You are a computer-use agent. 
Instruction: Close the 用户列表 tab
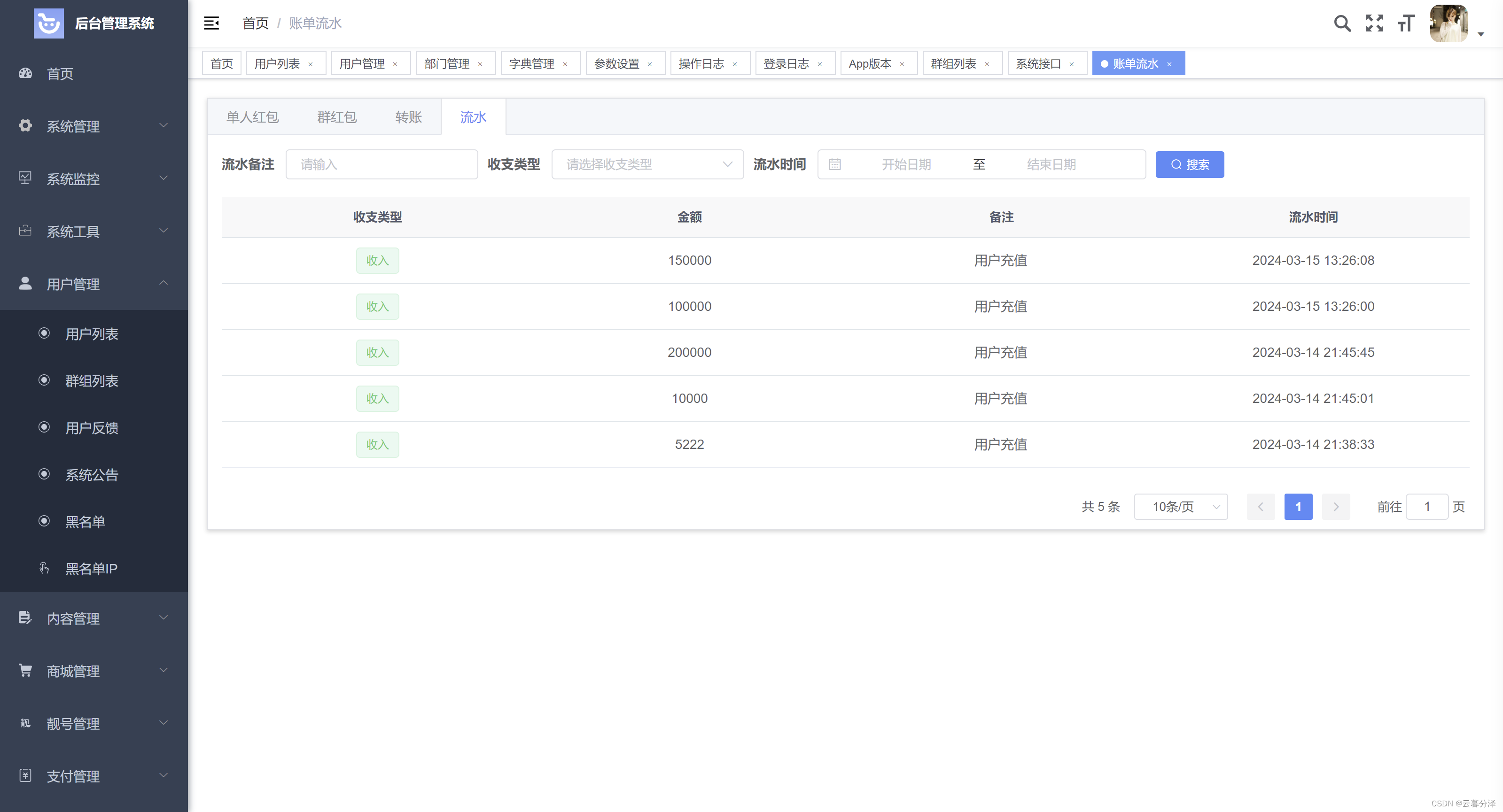[311, 64]
